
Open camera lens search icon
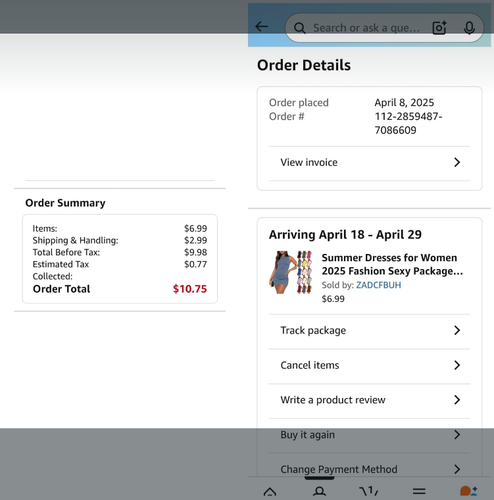pos(439,28)
